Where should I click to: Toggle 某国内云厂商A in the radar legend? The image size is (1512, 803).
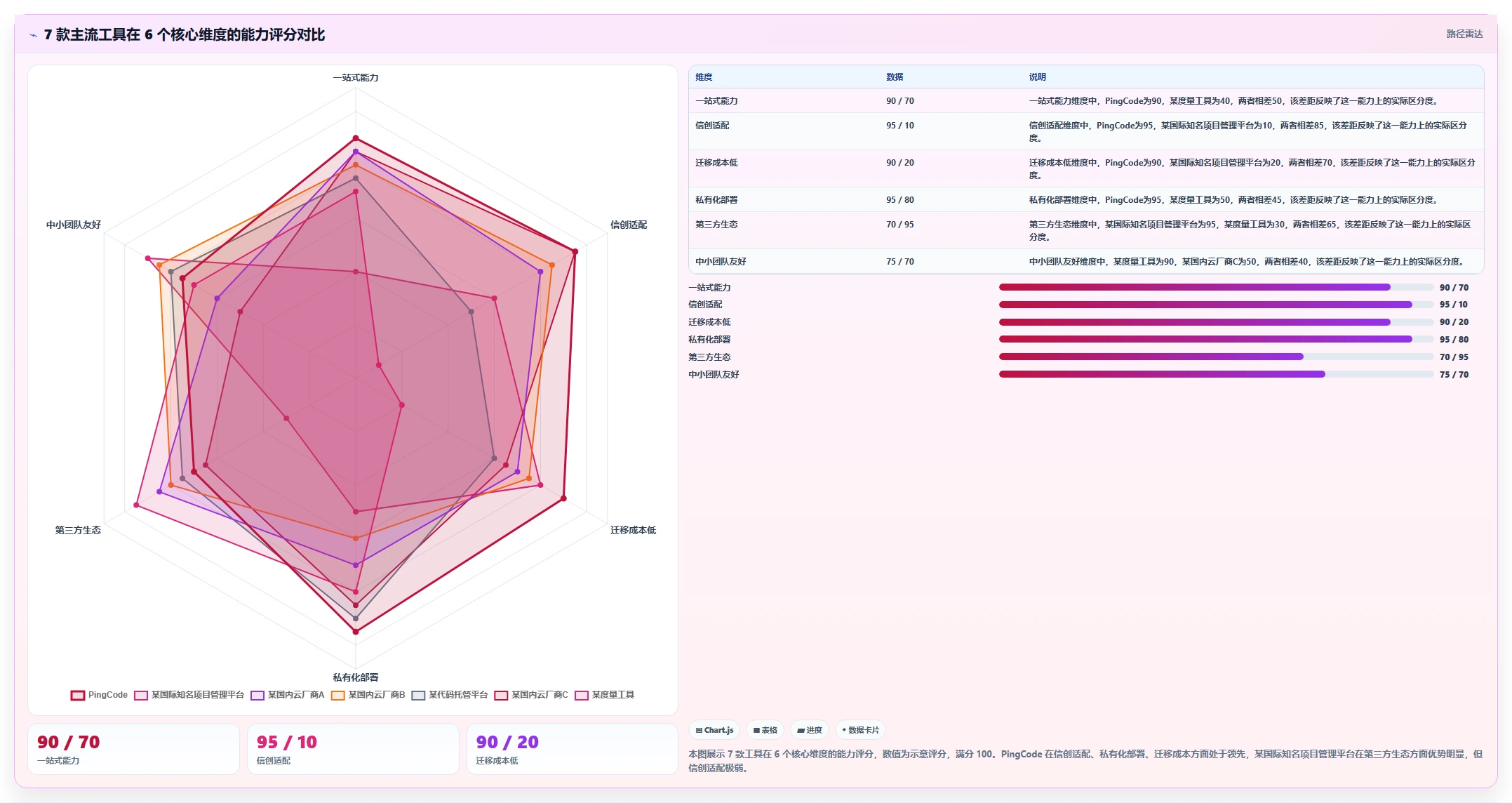[x=287, y=695]
